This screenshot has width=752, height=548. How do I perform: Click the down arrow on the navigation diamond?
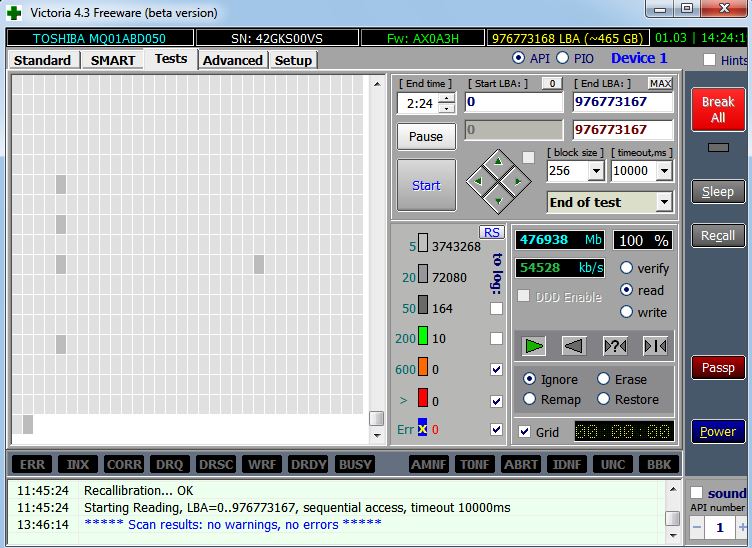pos(498,201)
